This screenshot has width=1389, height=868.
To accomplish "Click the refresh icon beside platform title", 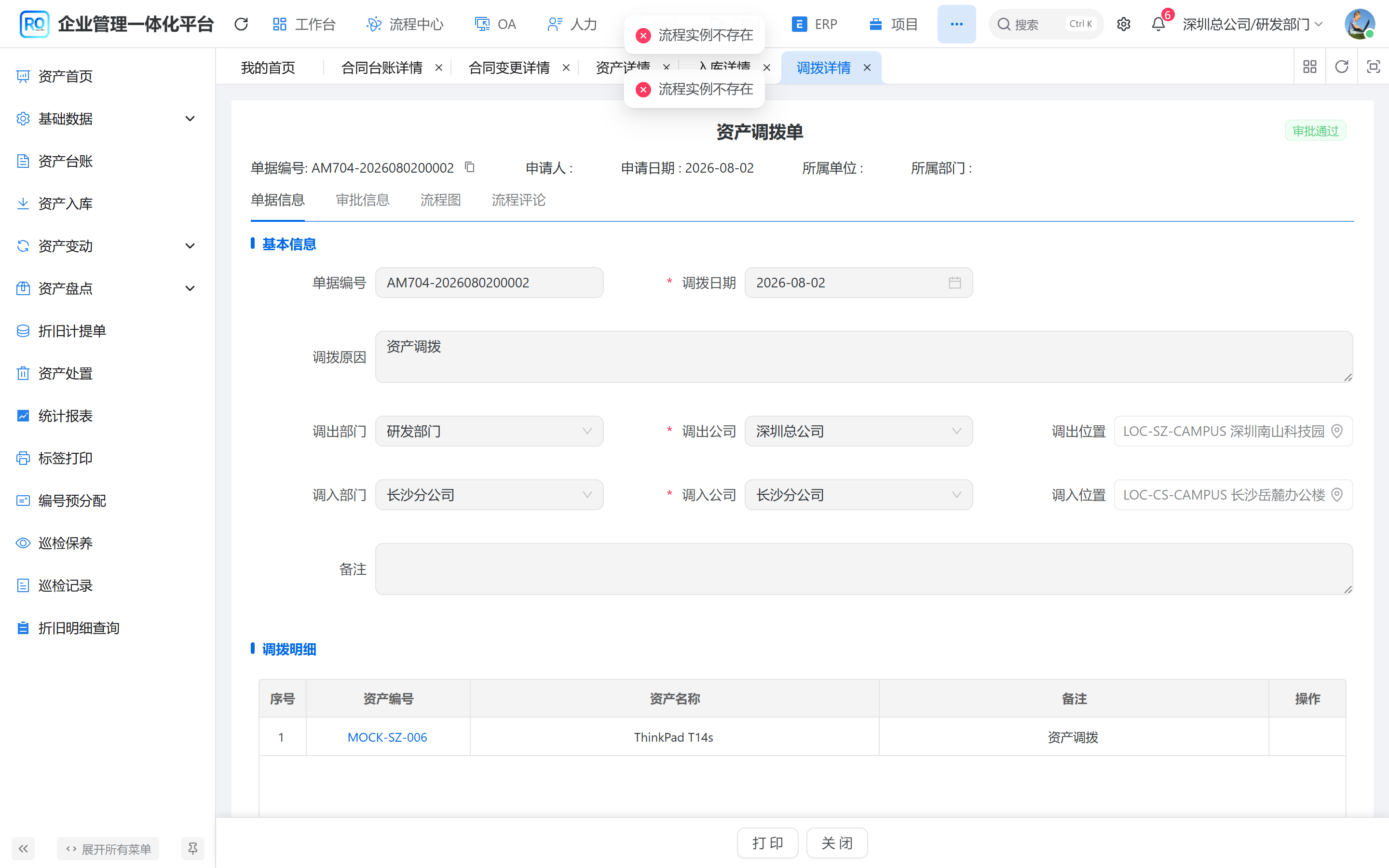I will (241, 24).
